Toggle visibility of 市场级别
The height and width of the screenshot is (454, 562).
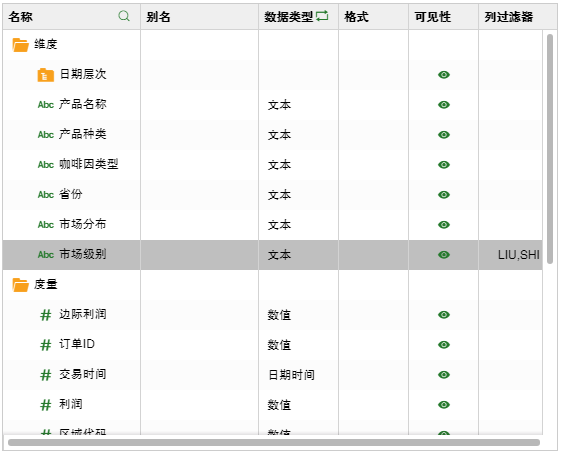click(444, 255)
